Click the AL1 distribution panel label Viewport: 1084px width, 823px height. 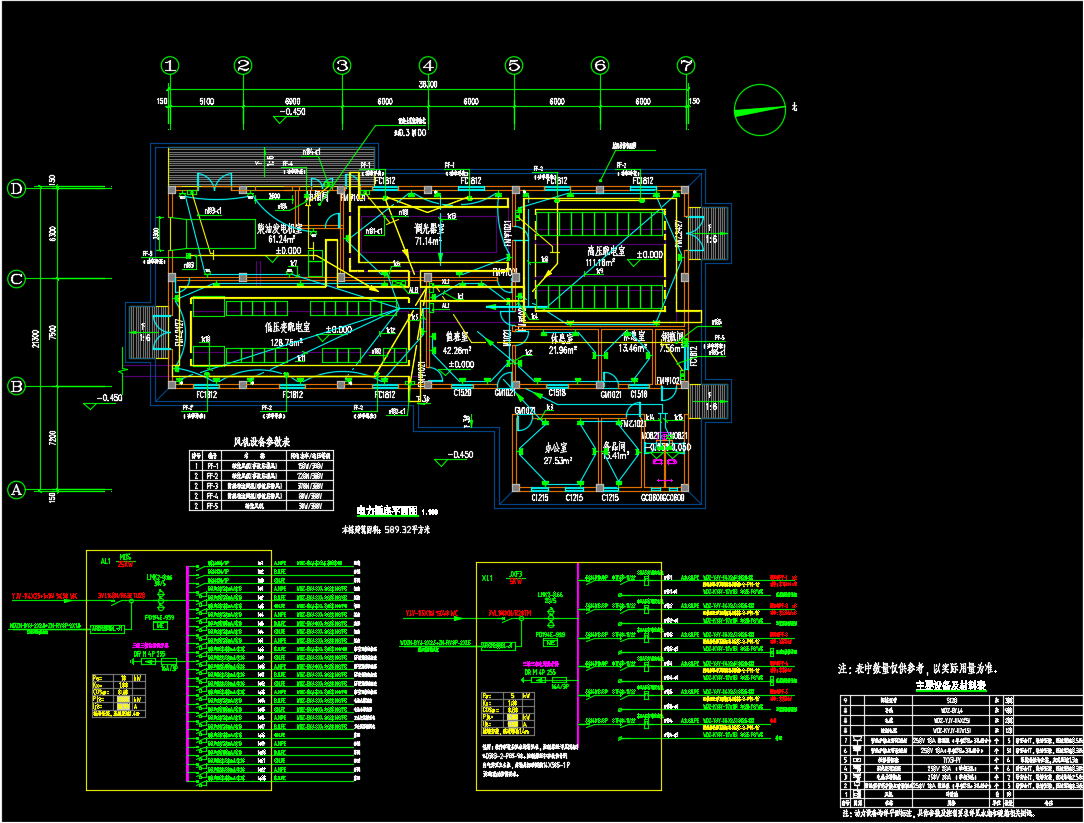tap(106, 562)
